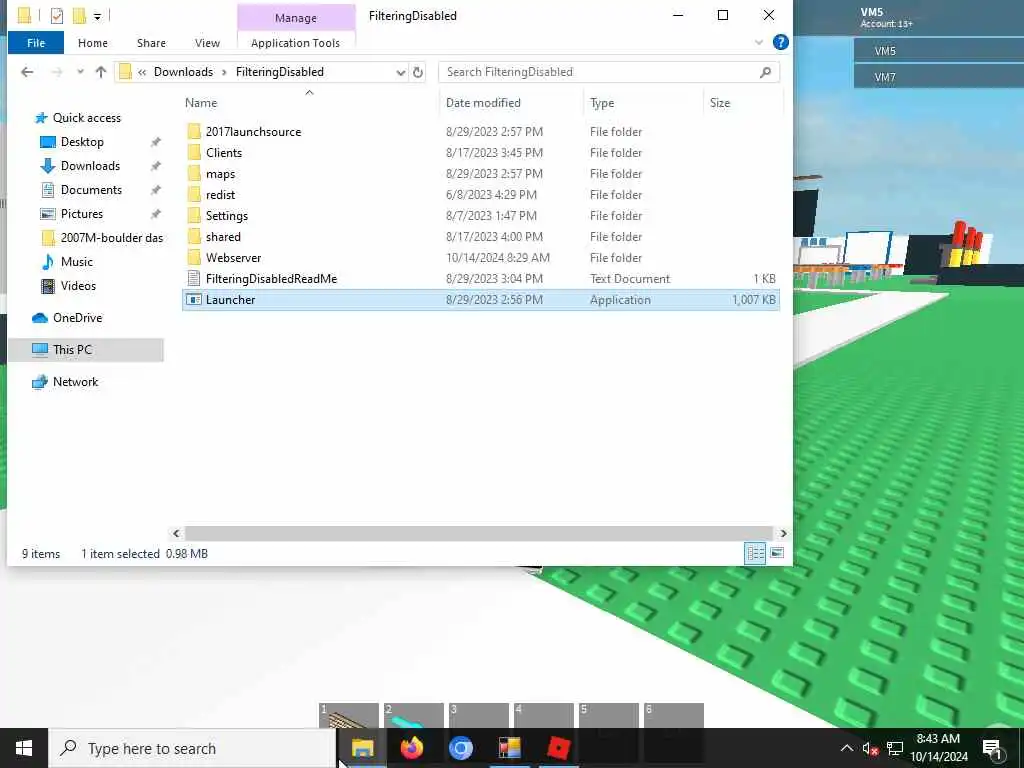
Task: Select the shared folder icon
Action: point(194,236)
